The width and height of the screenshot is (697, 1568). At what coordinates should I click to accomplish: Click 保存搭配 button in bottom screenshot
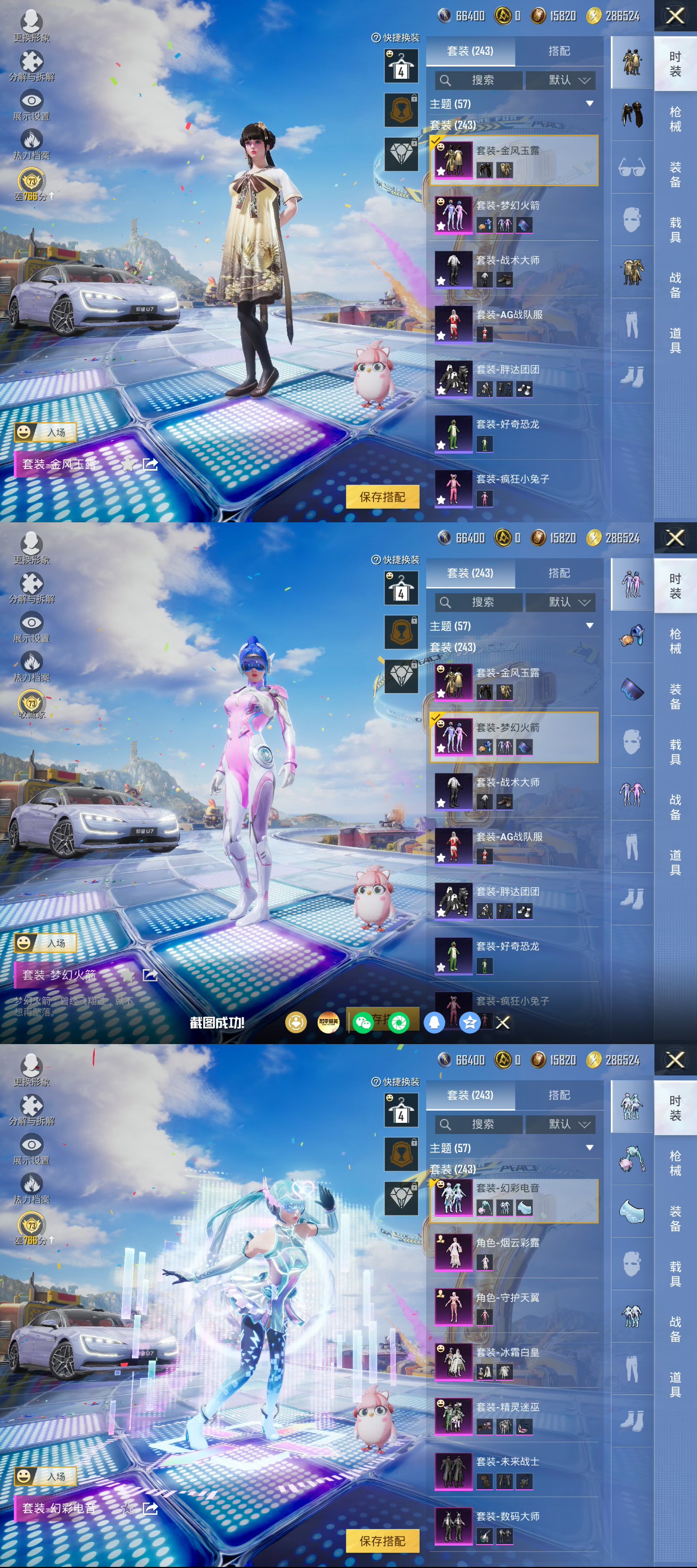click(x=382, y=1541)
